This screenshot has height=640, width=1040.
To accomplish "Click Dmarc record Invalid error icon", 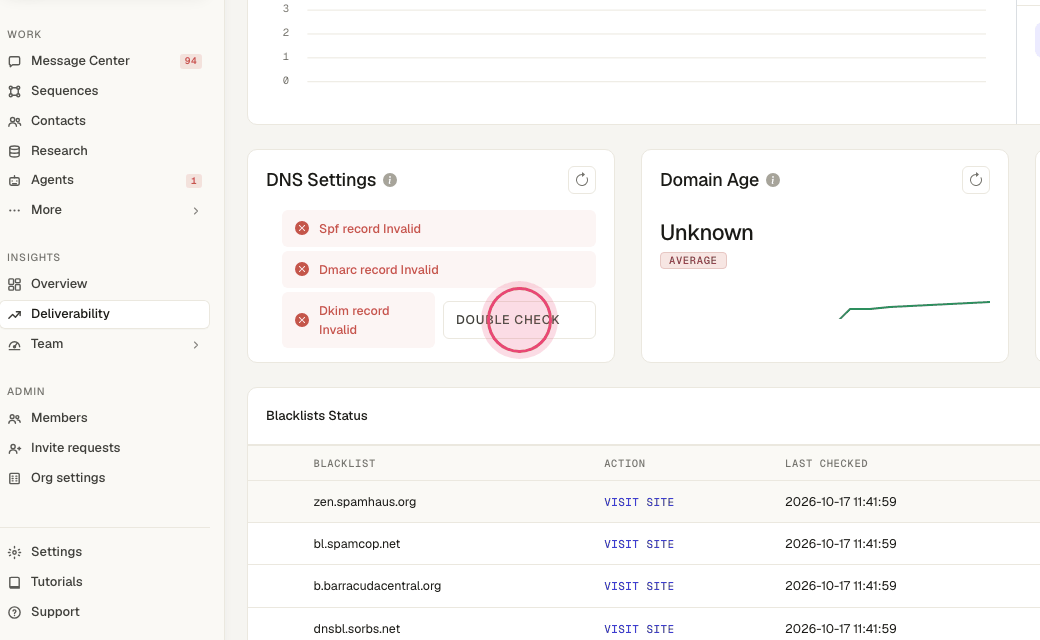I will (302, 269).
